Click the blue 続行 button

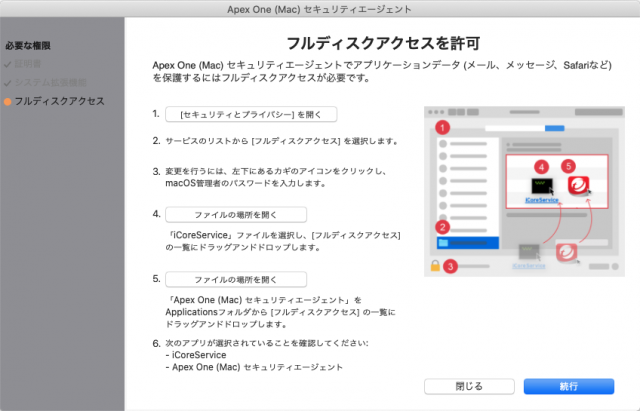569,386
